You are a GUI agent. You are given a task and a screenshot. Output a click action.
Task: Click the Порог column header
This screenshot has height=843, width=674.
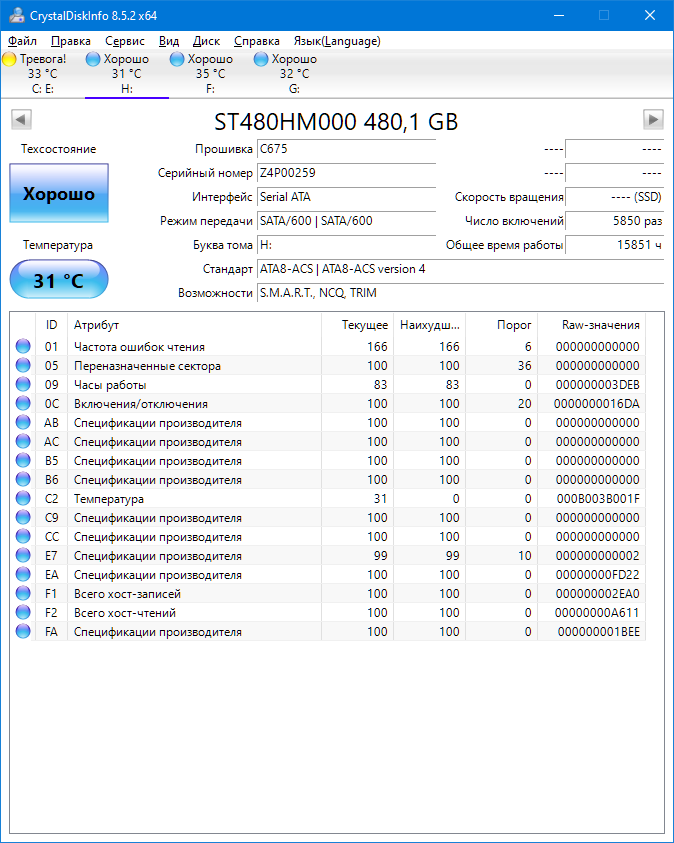tap(501, 325)
